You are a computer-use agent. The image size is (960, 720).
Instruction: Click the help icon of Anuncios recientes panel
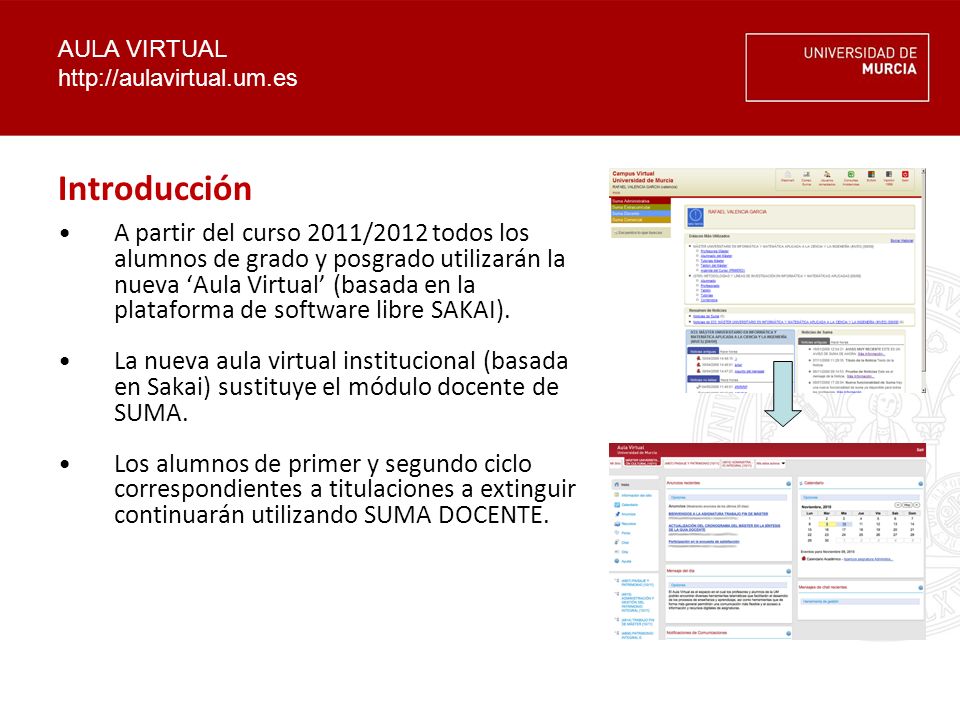(x=789, y=484)
